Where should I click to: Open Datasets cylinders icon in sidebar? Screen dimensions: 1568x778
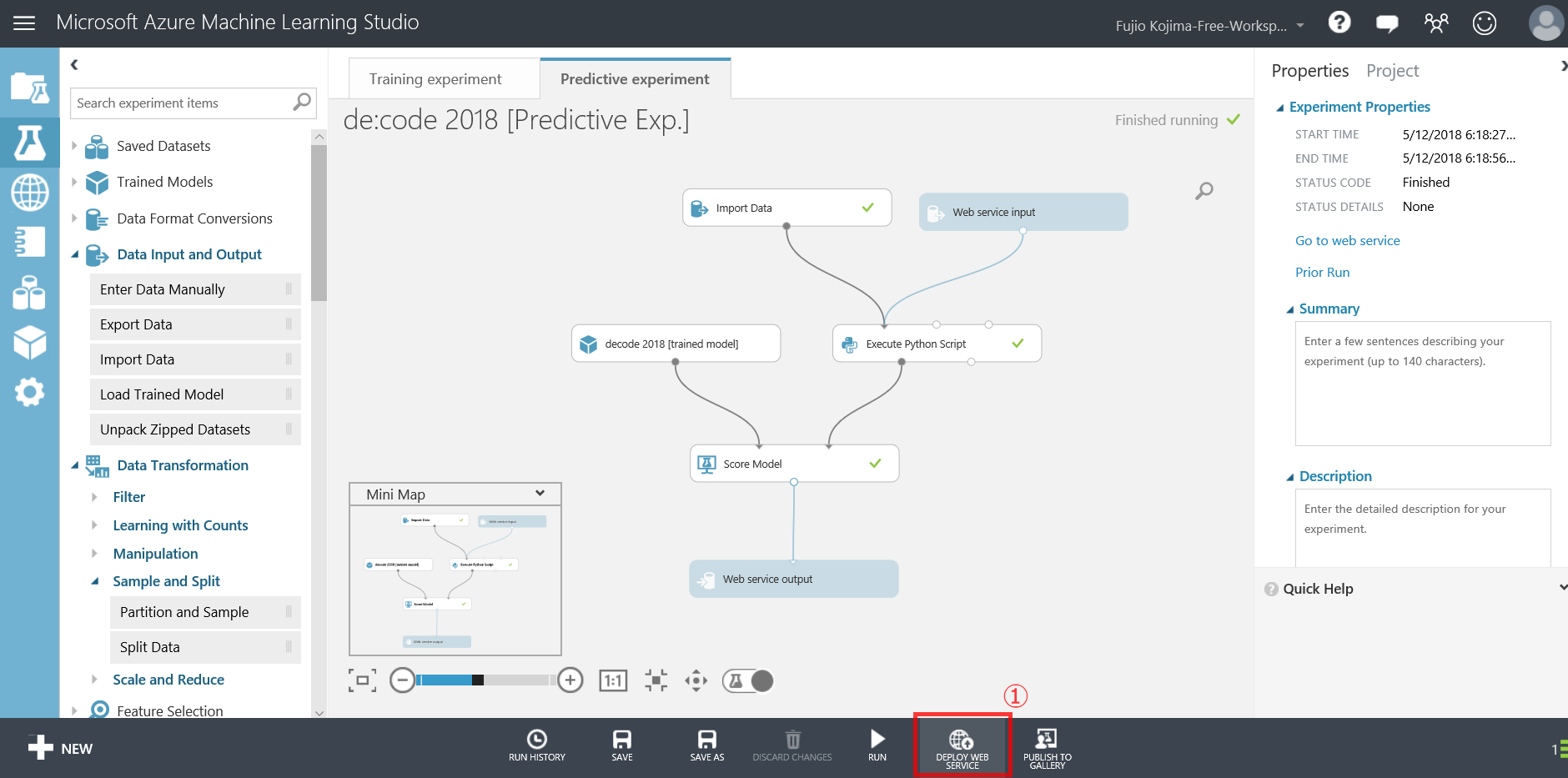29,293
